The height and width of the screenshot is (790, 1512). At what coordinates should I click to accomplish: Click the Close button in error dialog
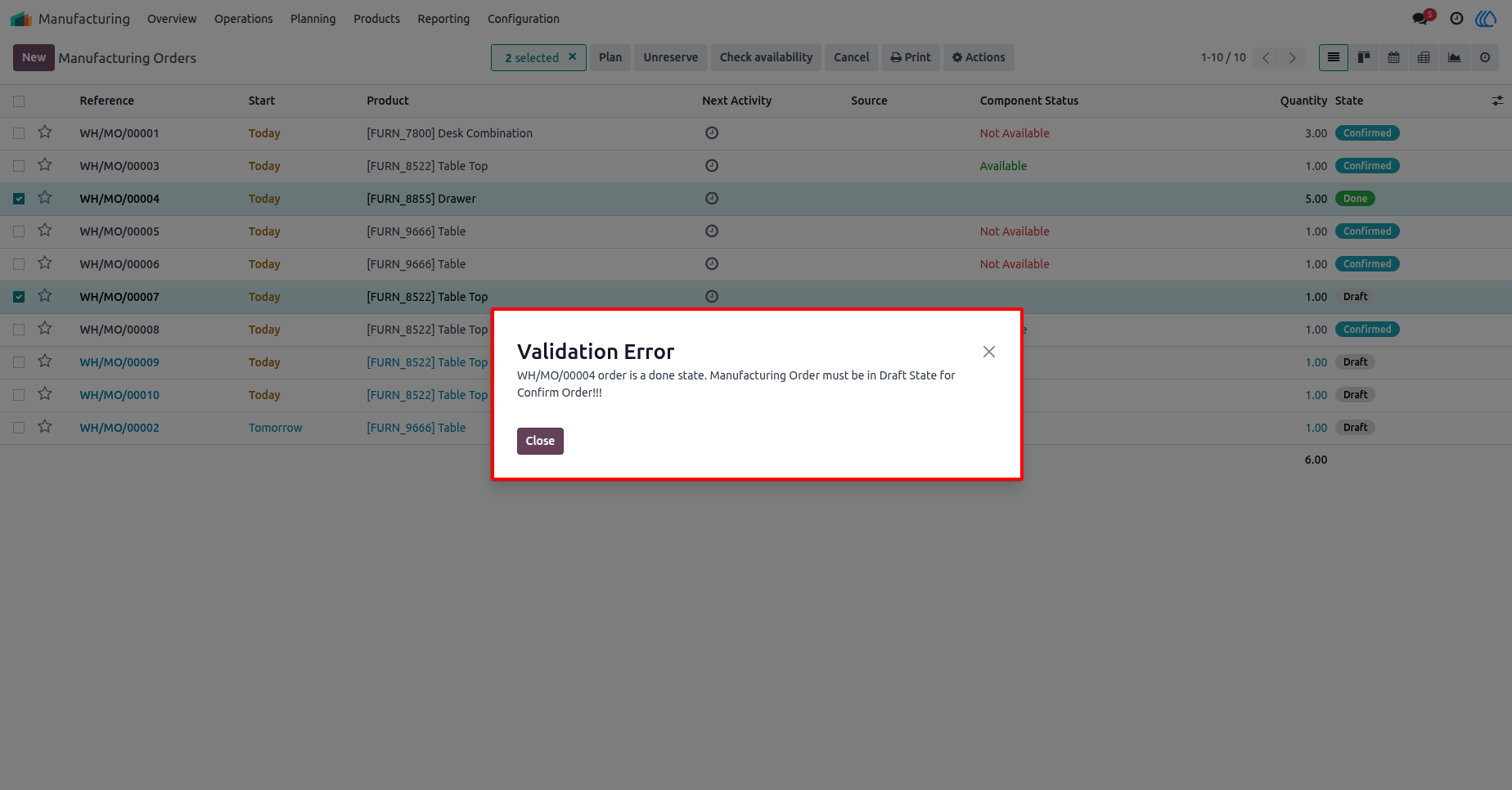pyautogui.click(x=540, y=441)
